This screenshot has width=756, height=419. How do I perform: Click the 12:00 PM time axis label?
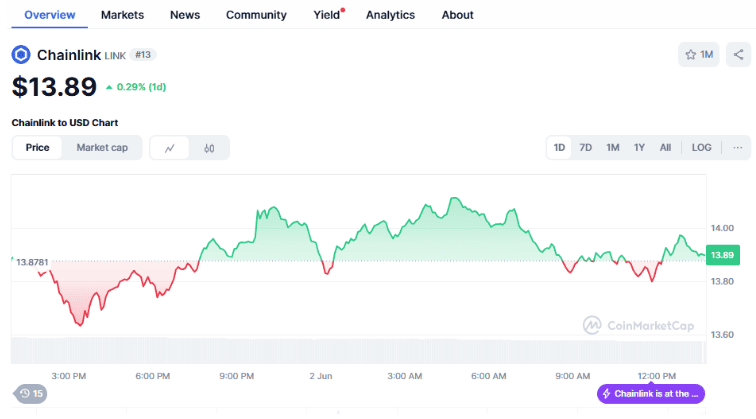pyautogui.click(x=657, y=376)
